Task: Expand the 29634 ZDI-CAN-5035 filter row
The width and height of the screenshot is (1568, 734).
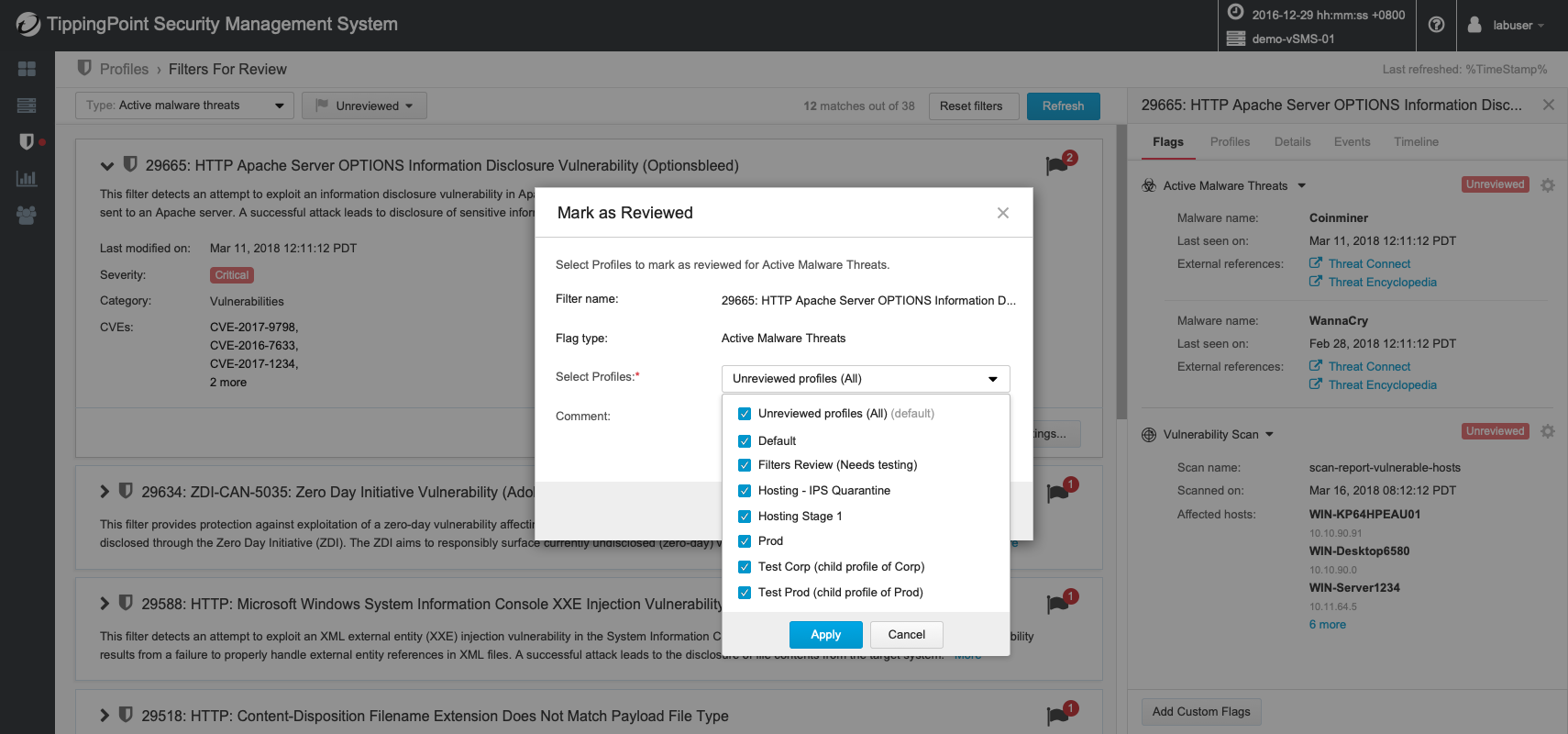Action: [105, 492]
